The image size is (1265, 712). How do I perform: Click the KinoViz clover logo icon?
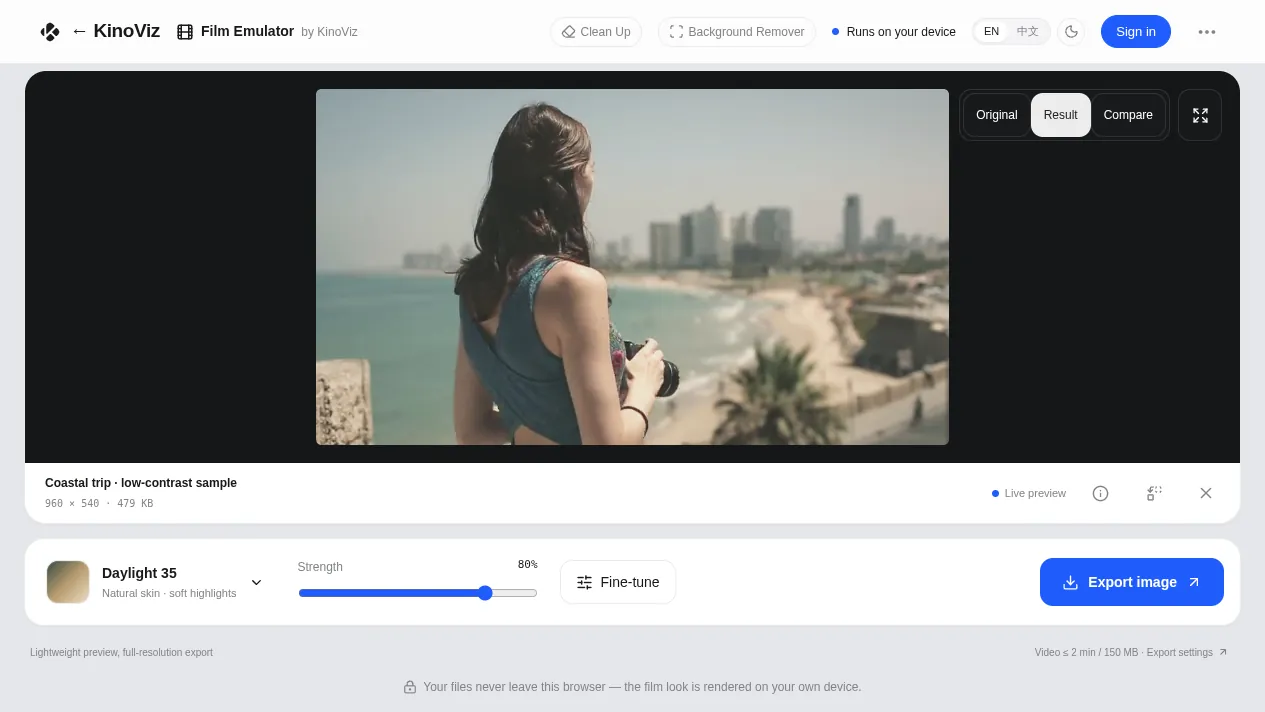(x=50, y=32)
